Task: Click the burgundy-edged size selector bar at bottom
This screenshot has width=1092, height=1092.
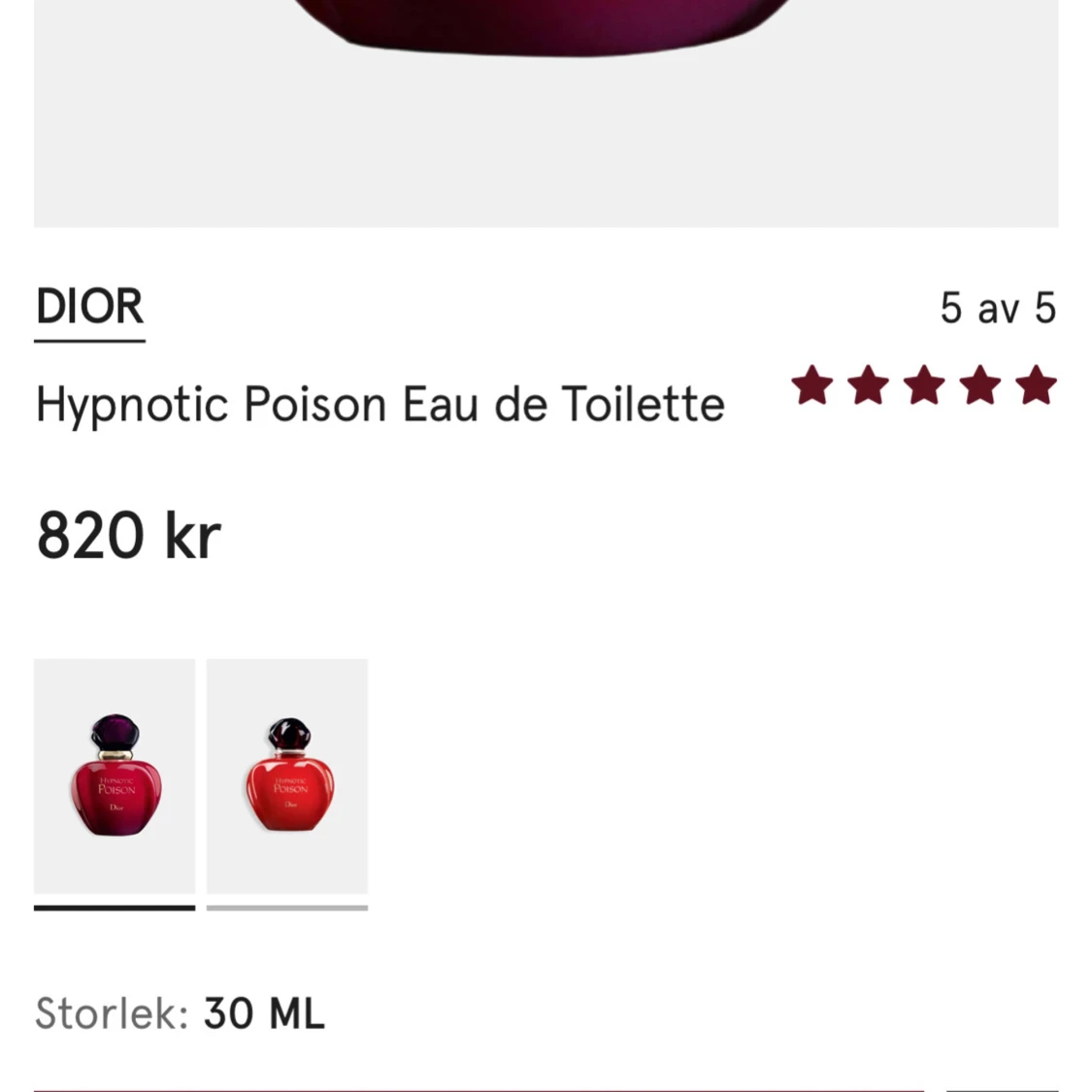Action: click(x=480, y=1090)
